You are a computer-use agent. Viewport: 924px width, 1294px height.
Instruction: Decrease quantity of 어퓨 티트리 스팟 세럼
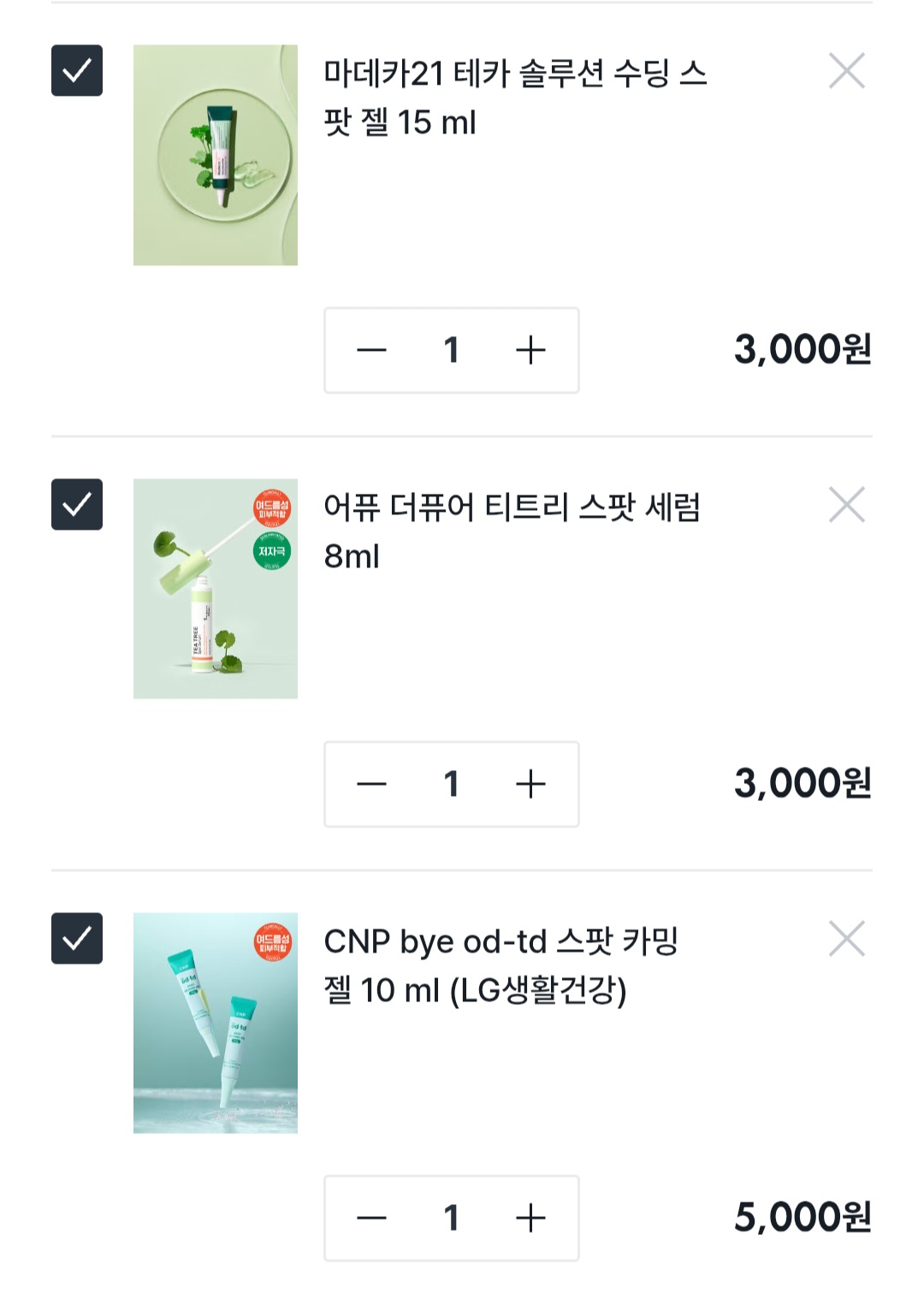click(x=372, y=784)
